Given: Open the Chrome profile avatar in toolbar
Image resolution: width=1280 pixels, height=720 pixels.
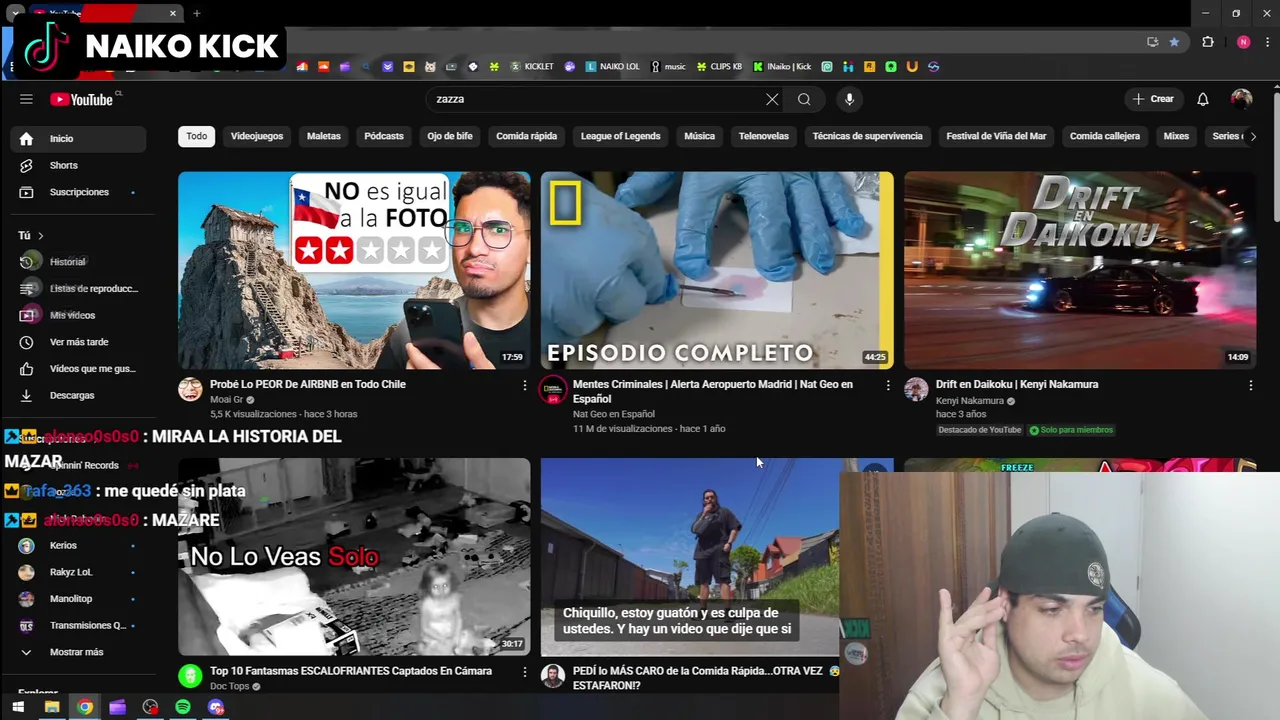Looking at the screenshot, I should [x=1243, y=42].
